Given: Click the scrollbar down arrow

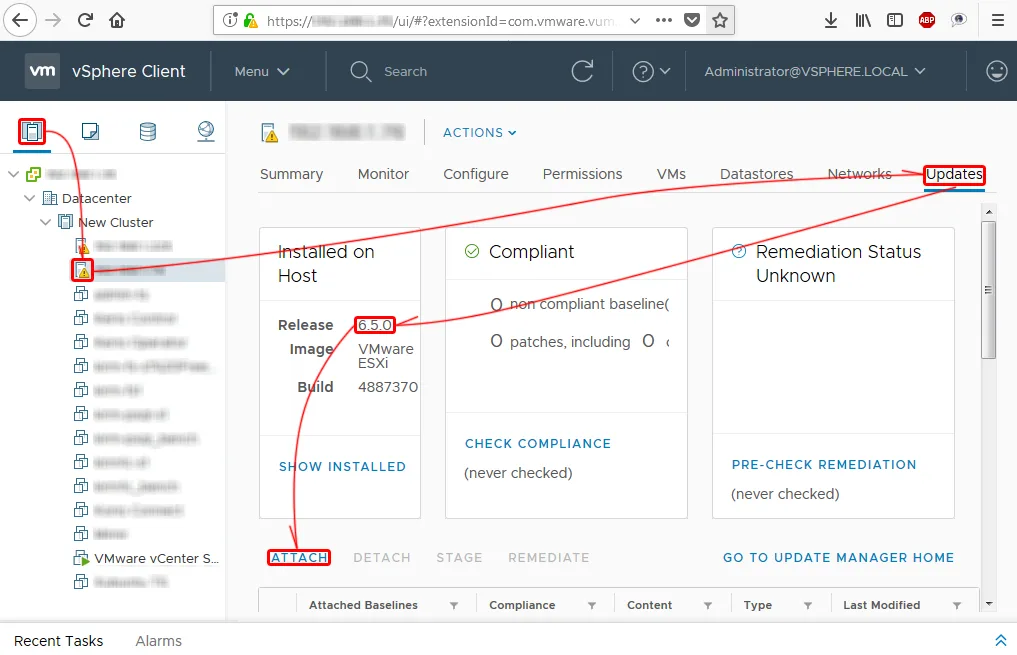Looking at the screenshot, I should click(988, 604).
